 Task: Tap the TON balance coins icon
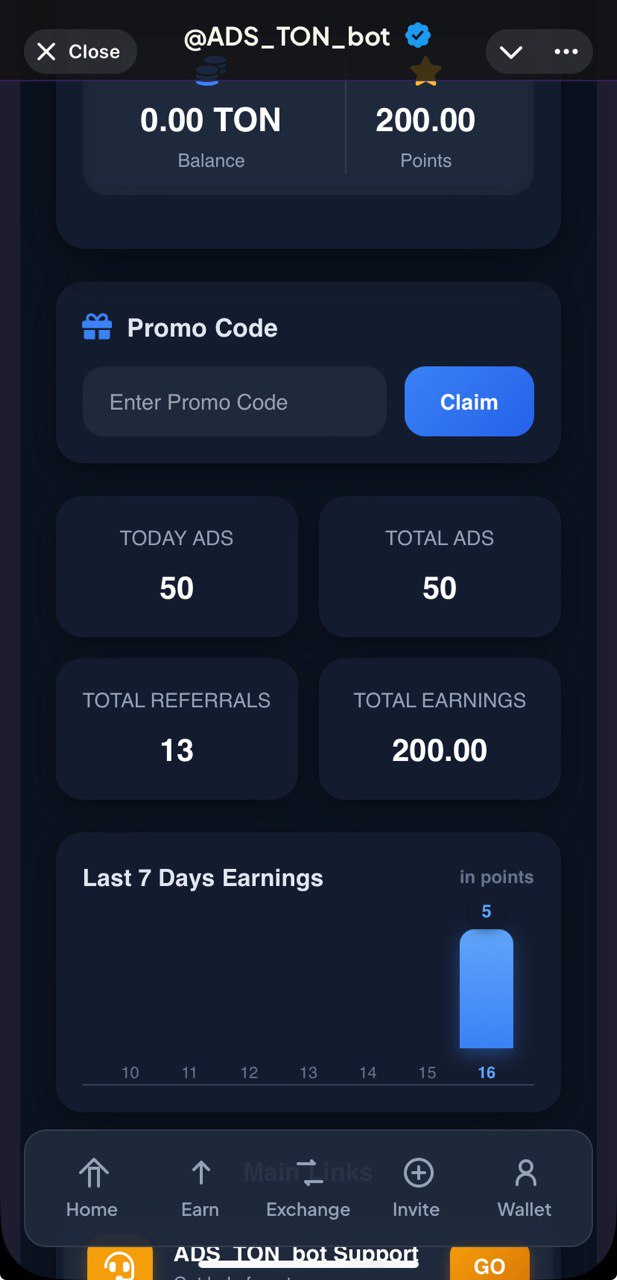coord(211,71)
